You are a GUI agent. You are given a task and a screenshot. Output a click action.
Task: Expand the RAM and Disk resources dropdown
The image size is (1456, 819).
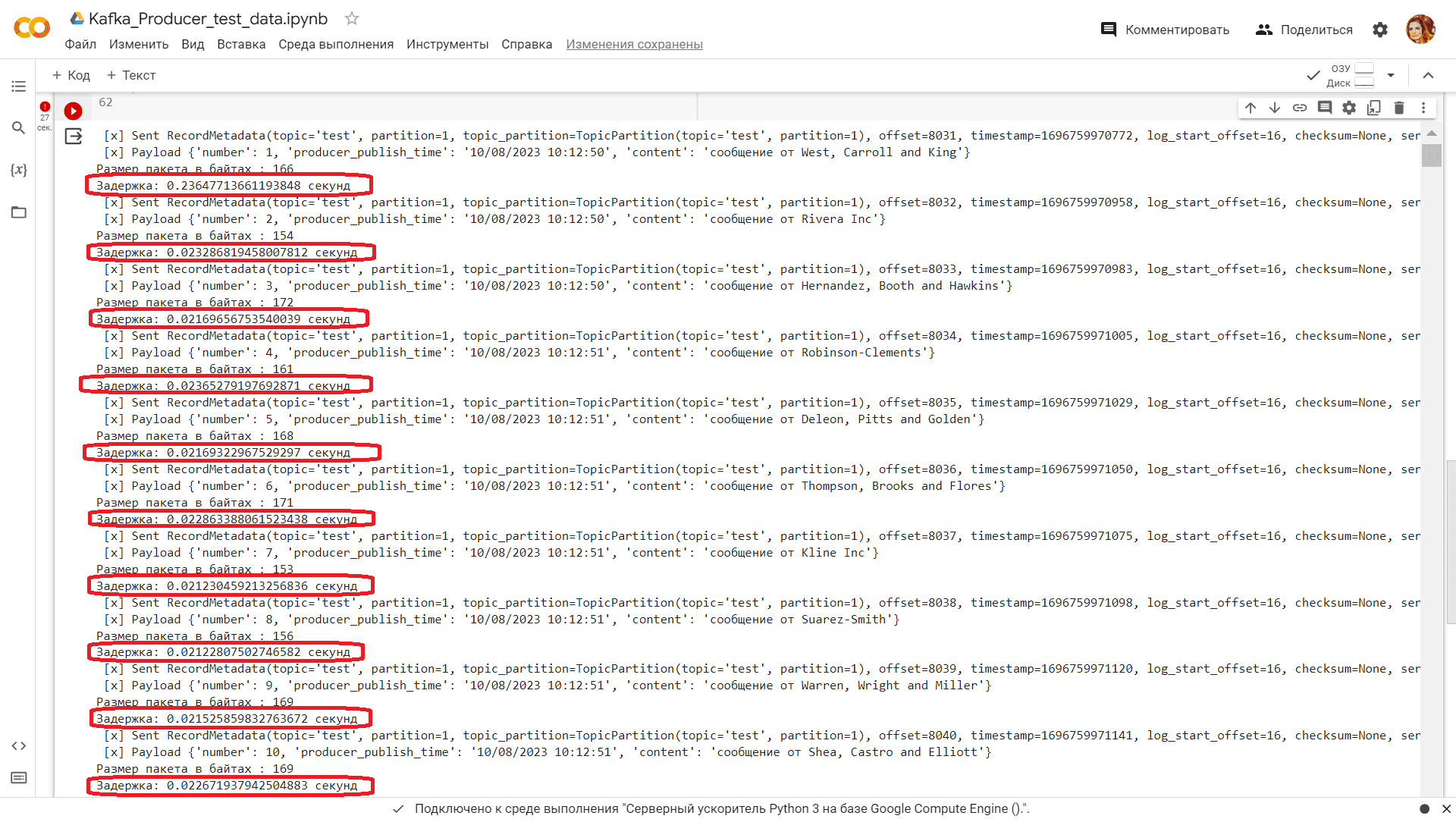(x=1391, y=75)
